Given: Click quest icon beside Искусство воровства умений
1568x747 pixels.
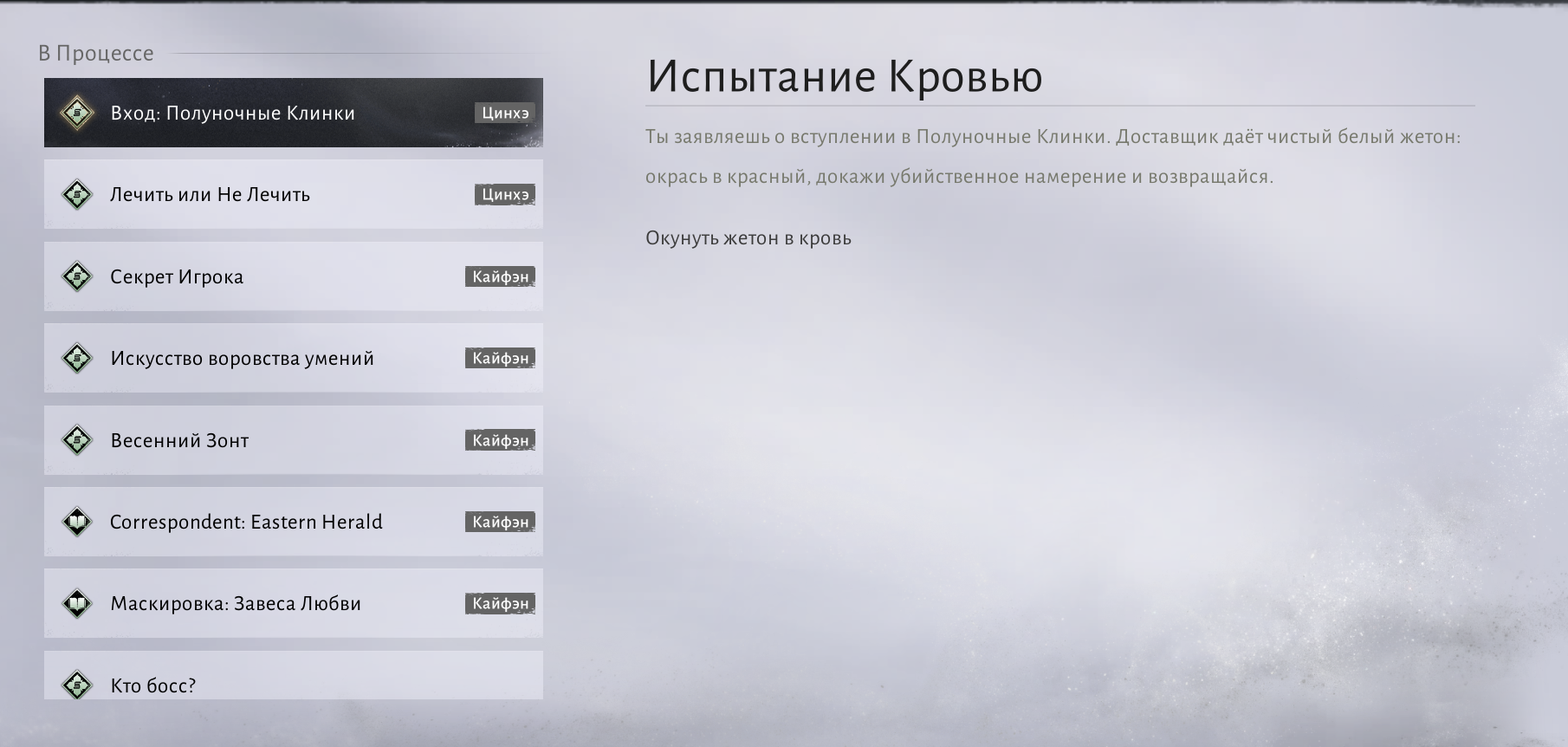Looking at the screenshot, I should click(x=77, y=358).
